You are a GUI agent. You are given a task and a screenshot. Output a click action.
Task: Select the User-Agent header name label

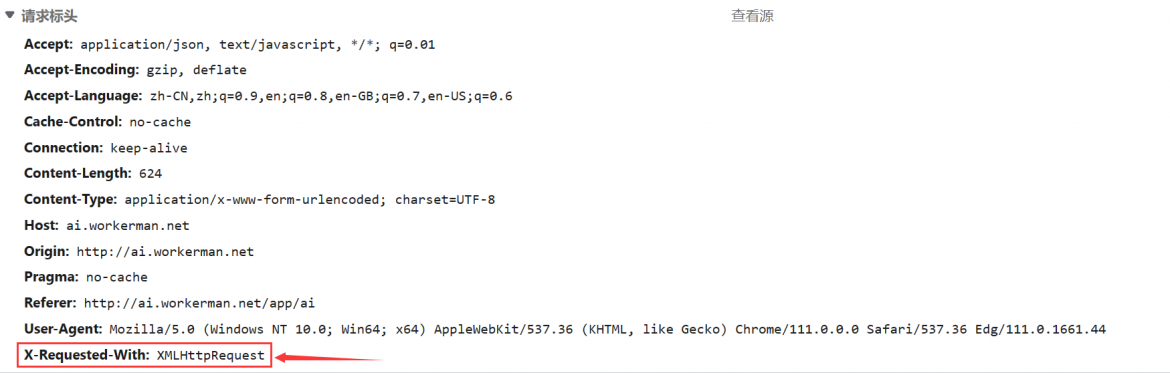(63, 329)
